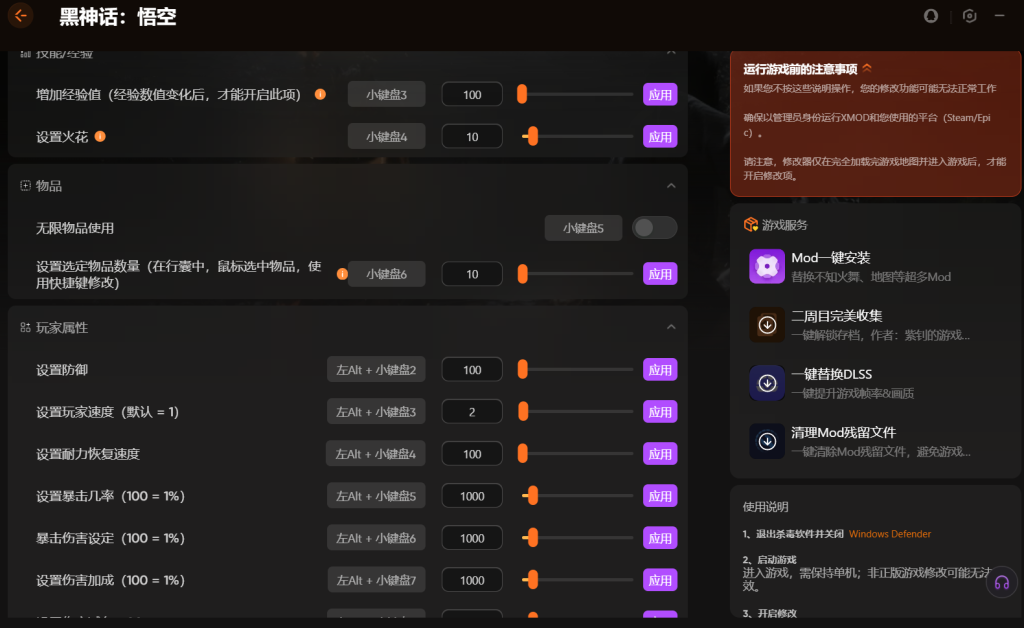1024x628 pixels.
Task: Click the 设置玩家速度 slider handle
Action: pyautogui.click(x=523, y=411)
